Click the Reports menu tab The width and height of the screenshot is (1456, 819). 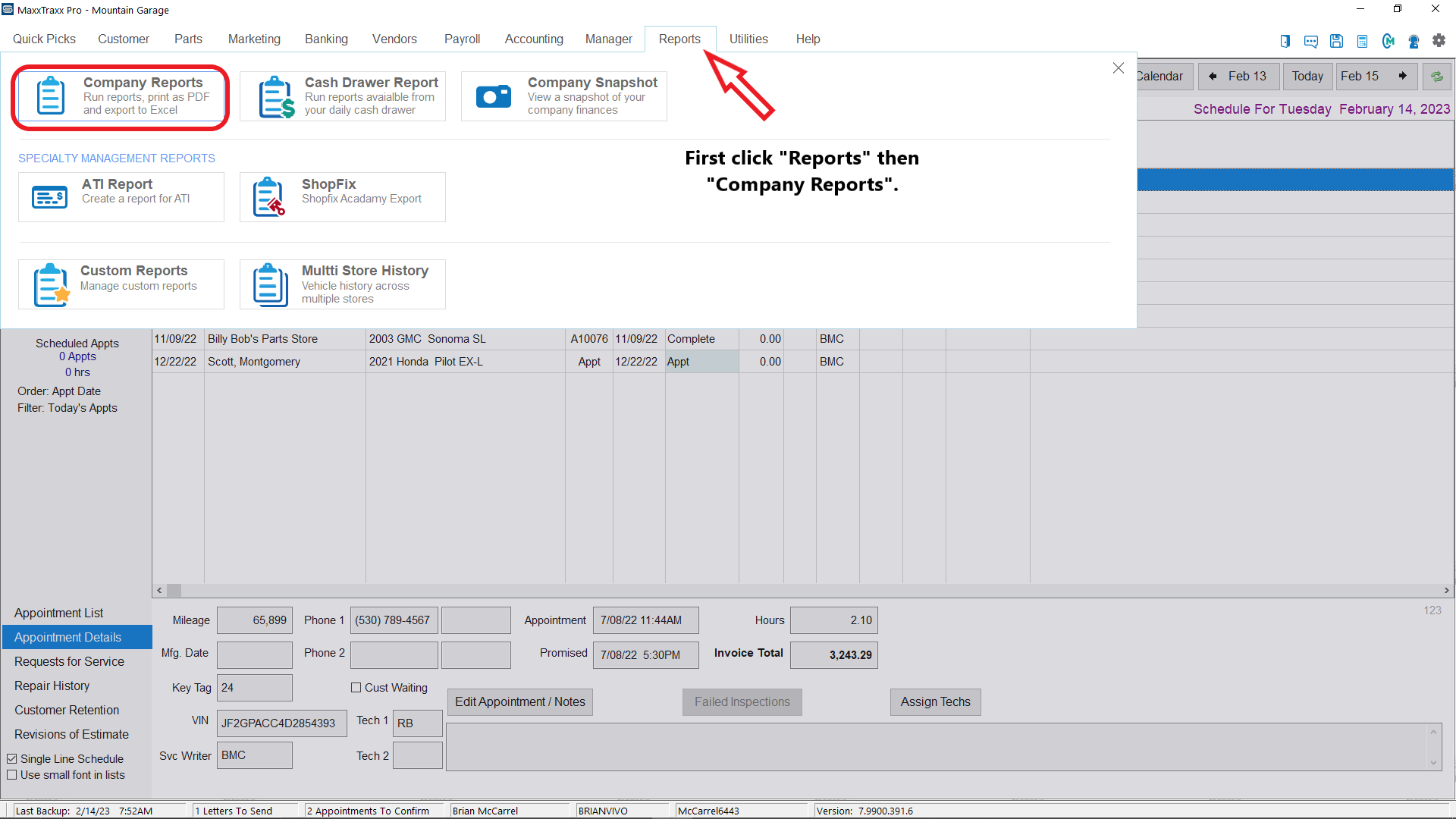point(679,39)
